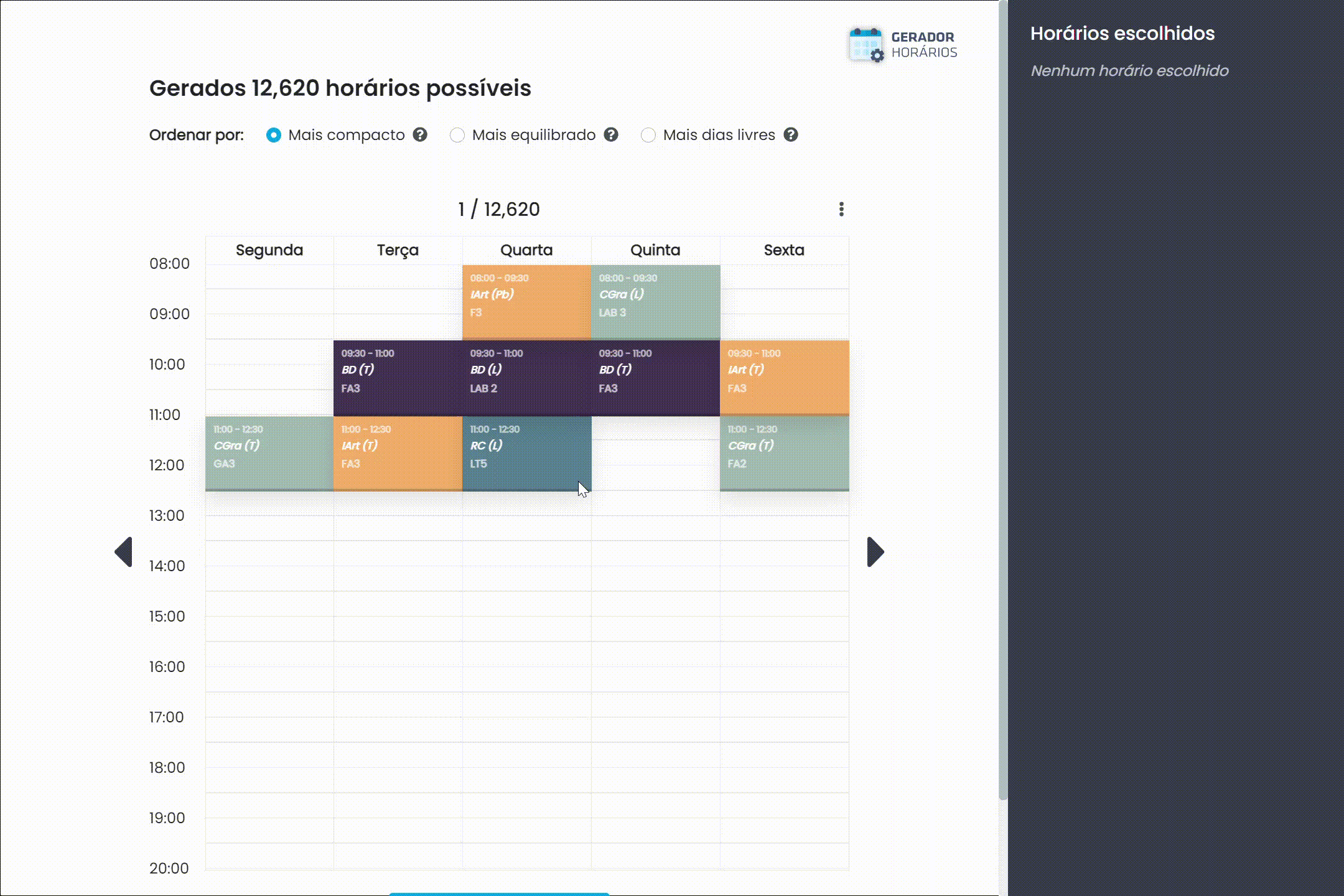Click the orange IArt (Pb) block on Quarta

[x=526, y=302]
